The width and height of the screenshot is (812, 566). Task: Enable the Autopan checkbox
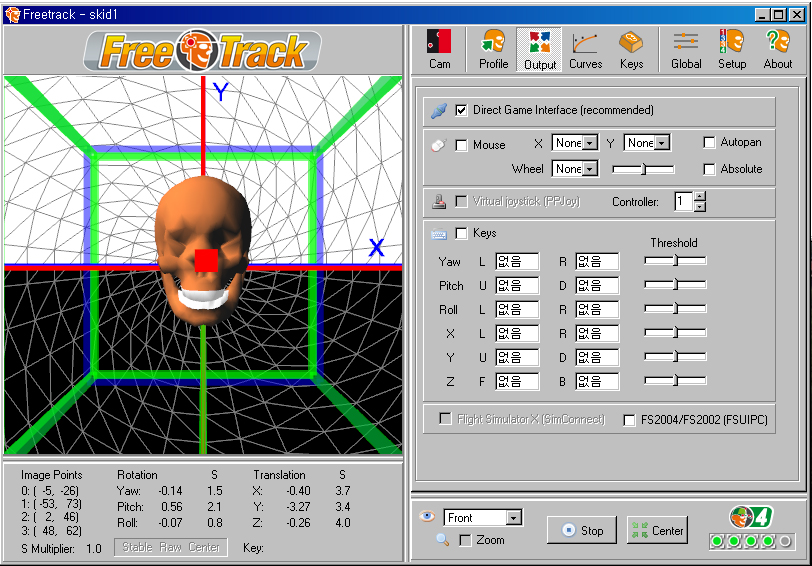pyautogui.click(x=709, y=143)
